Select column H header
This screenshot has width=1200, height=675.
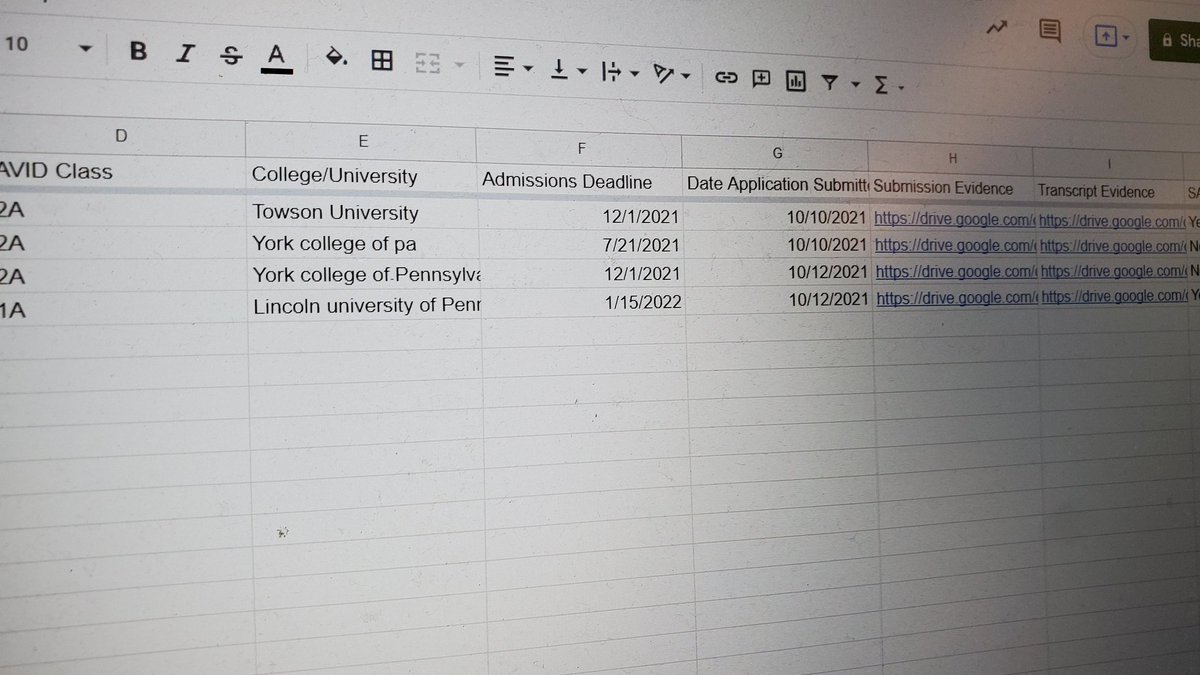point(952,158)
